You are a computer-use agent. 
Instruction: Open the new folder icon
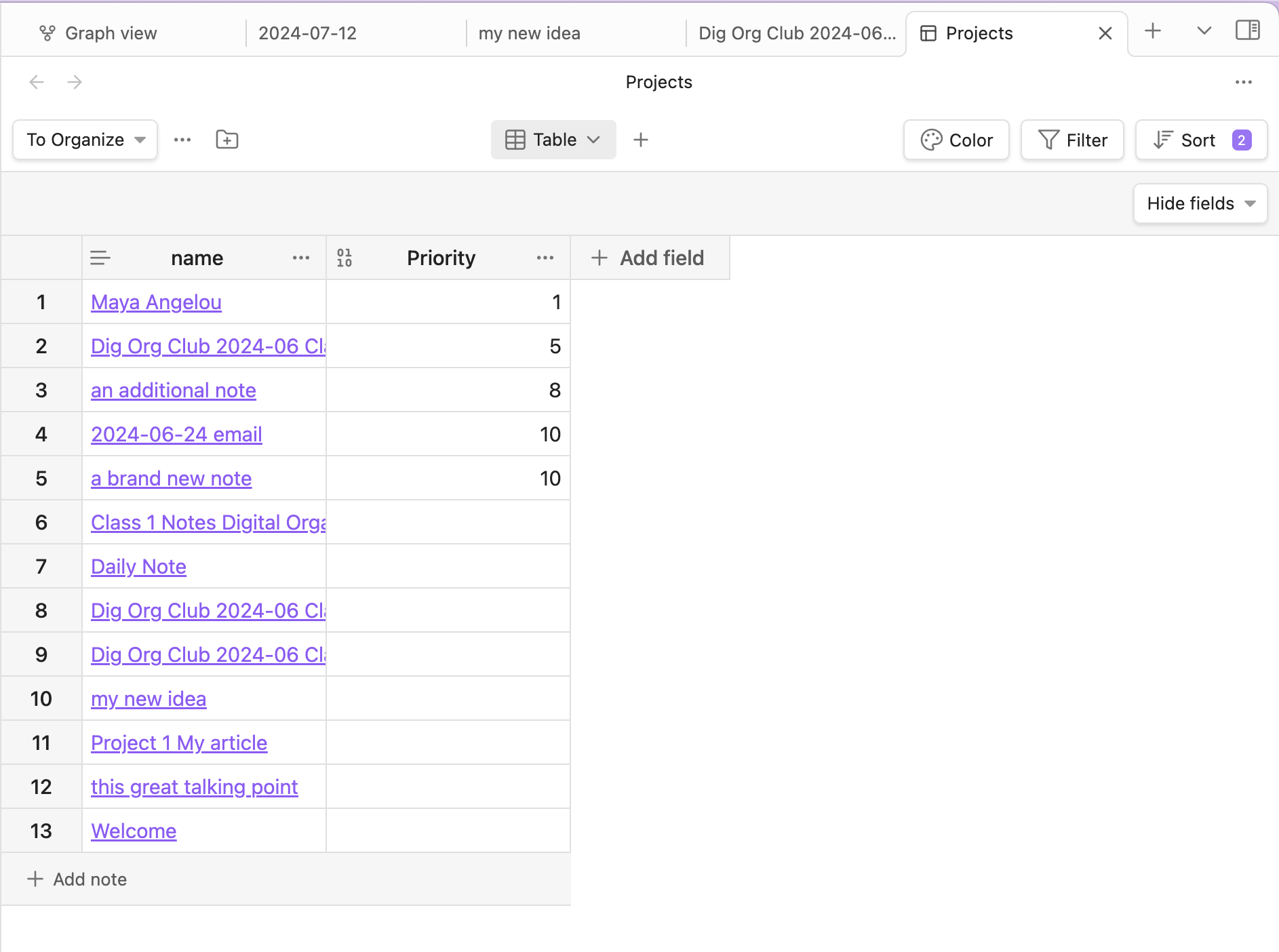[227, 140]
